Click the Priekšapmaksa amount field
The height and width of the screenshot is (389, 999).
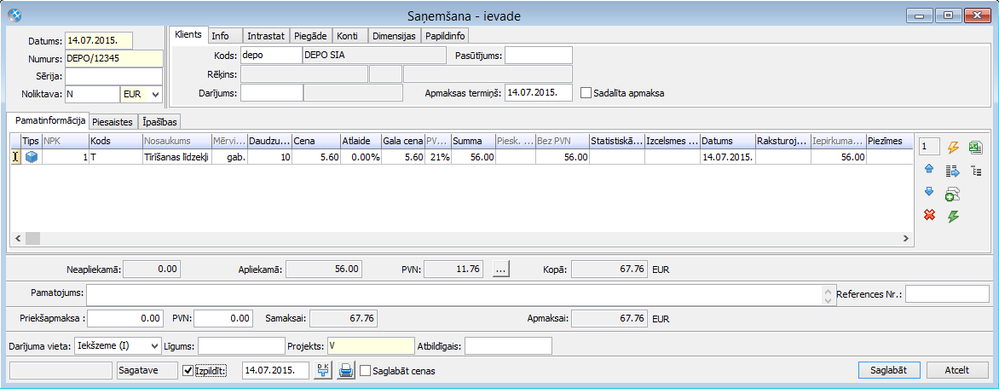127,317
